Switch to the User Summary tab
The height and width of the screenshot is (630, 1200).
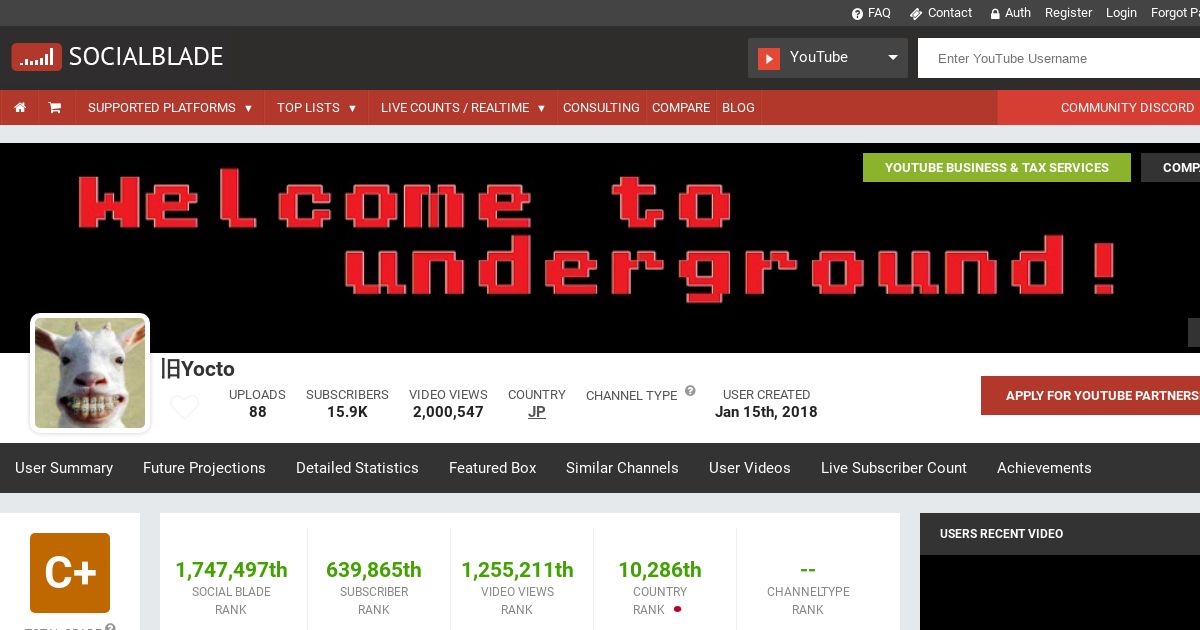click(64, 468)
